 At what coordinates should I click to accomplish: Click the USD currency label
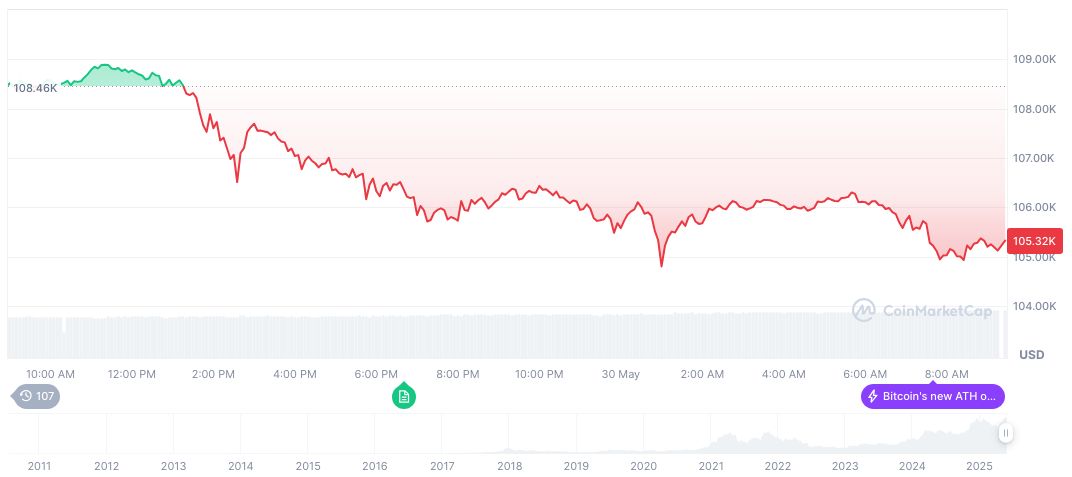[1031, 355]
